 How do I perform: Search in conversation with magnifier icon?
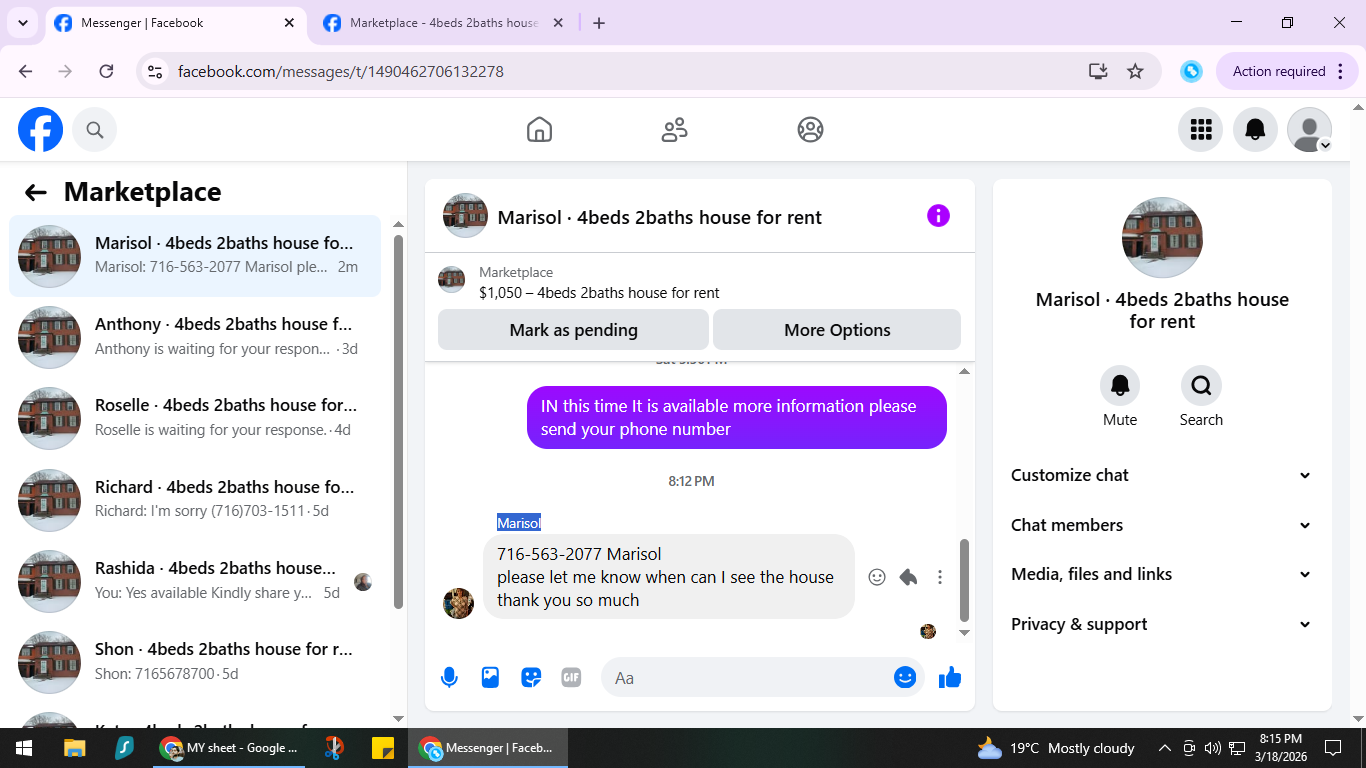click(1201, 385)
